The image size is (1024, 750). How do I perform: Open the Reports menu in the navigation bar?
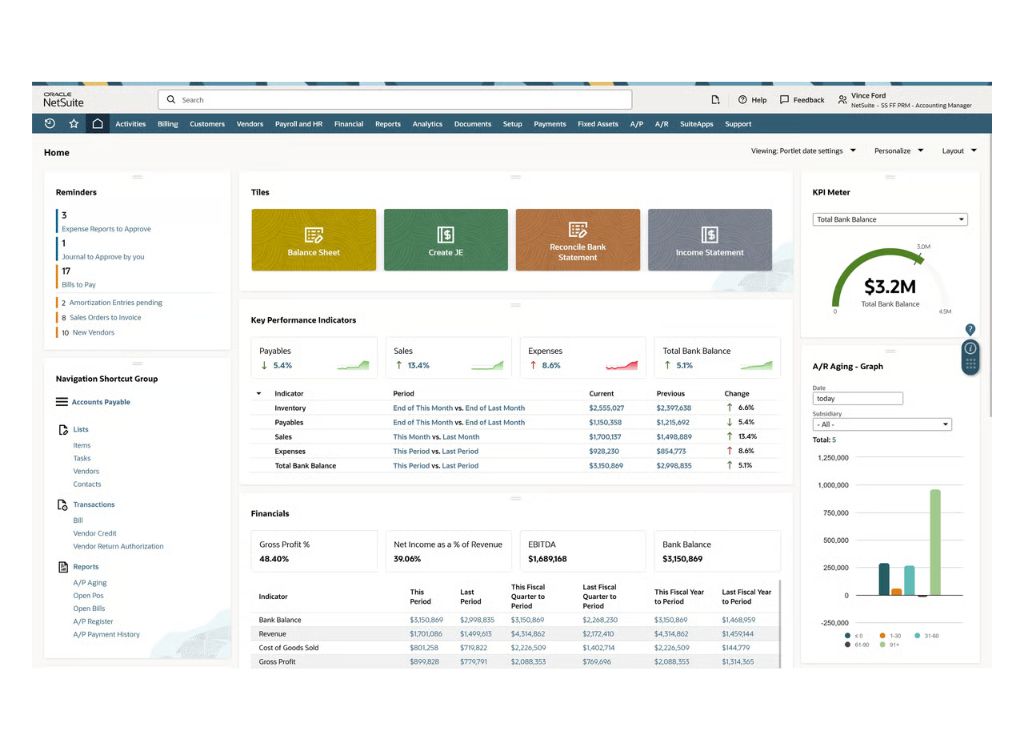coord(387,124)
